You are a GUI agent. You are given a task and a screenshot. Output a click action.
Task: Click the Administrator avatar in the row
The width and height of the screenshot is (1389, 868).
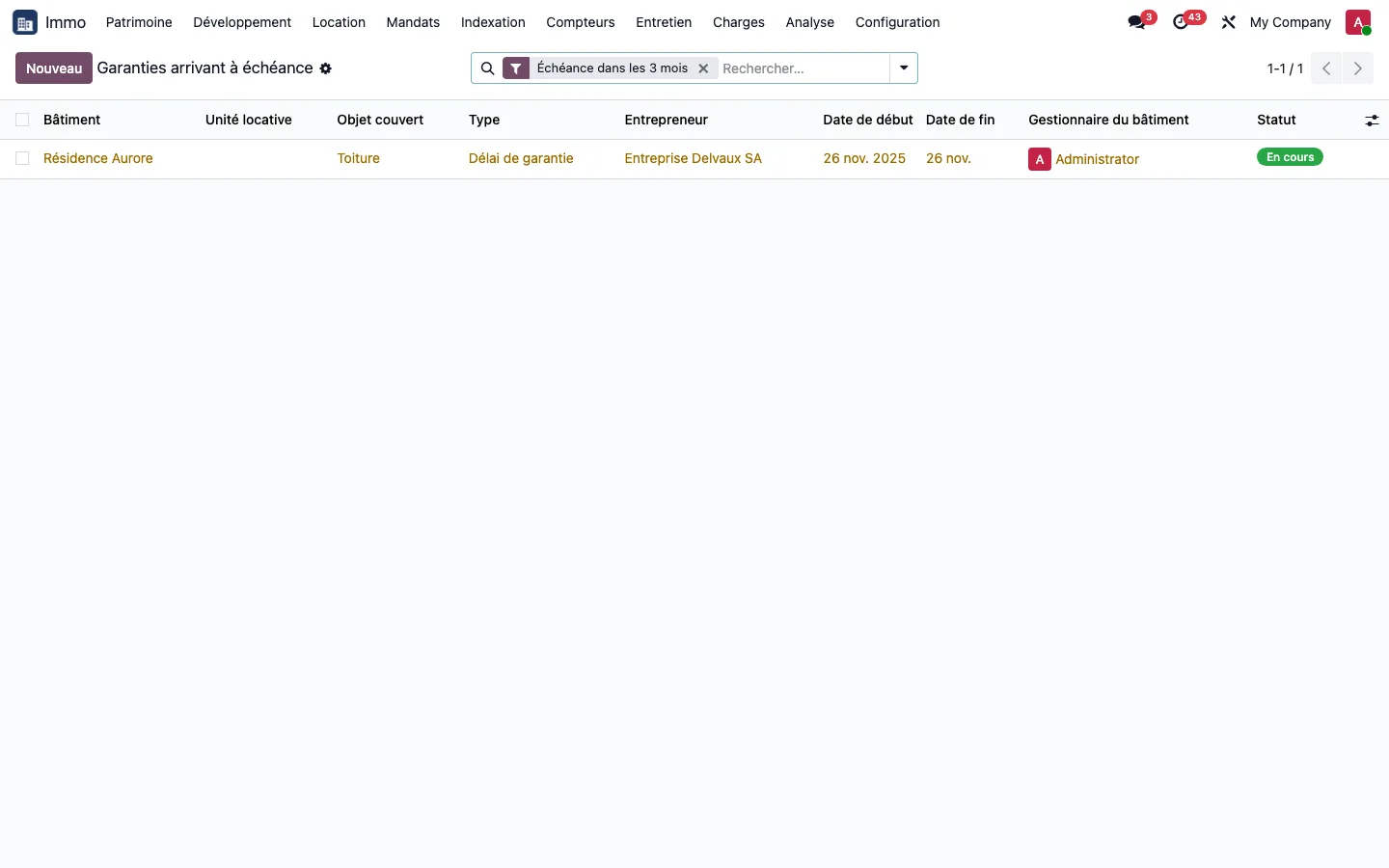tap(1040, 159)
